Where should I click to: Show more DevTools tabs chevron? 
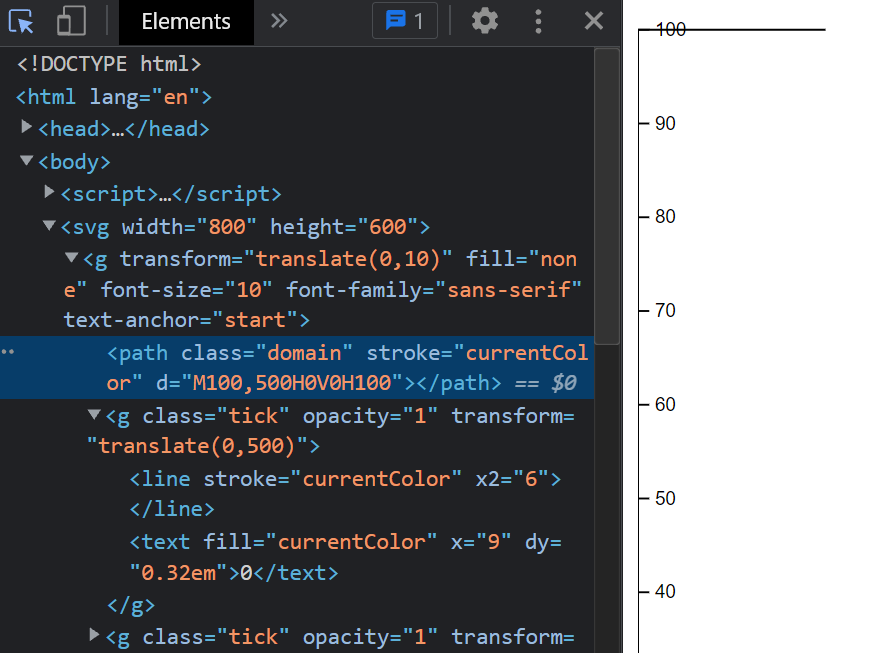[x=280, y=21]
